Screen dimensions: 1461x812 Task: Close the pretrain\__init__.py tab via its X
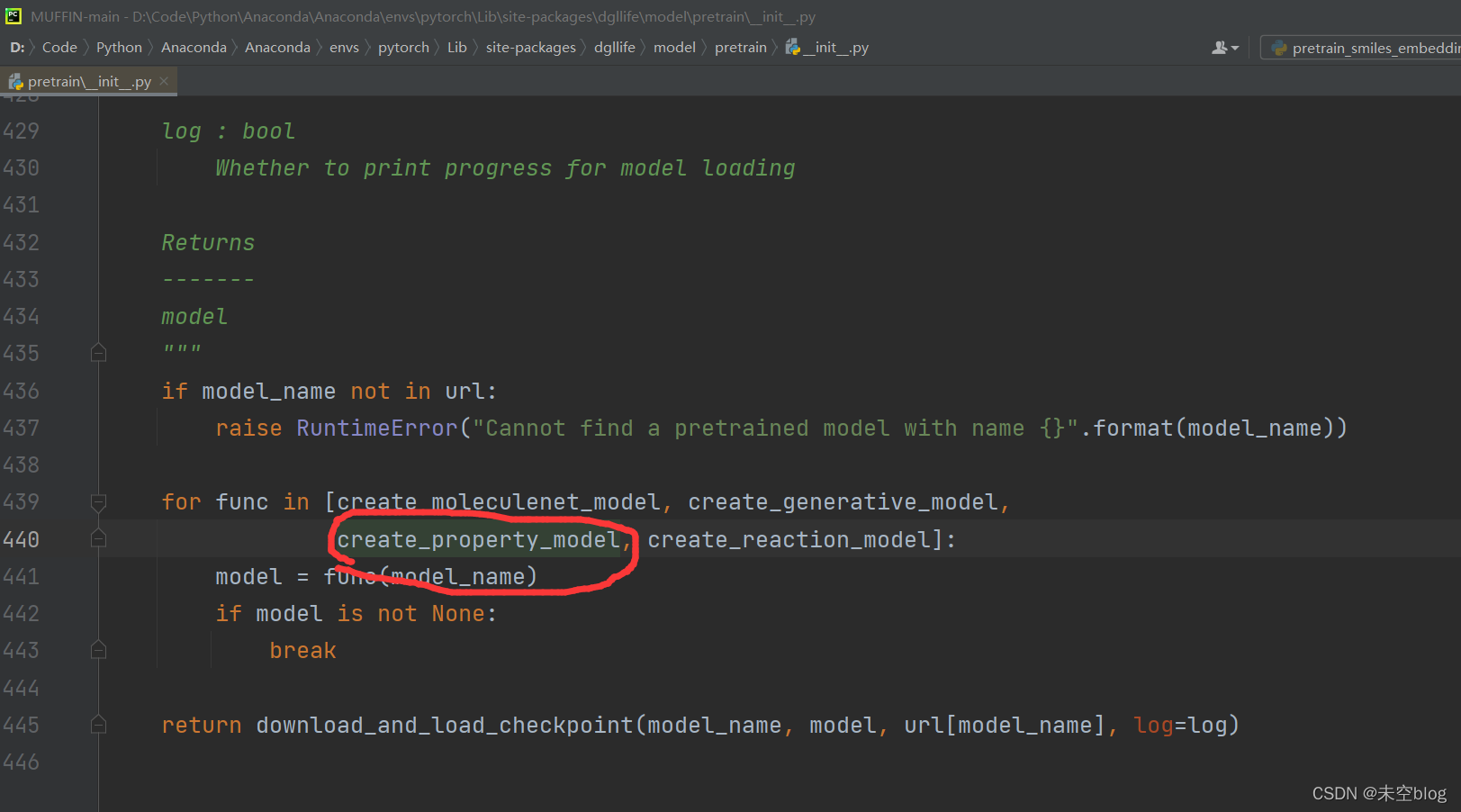tap(164, 80)
